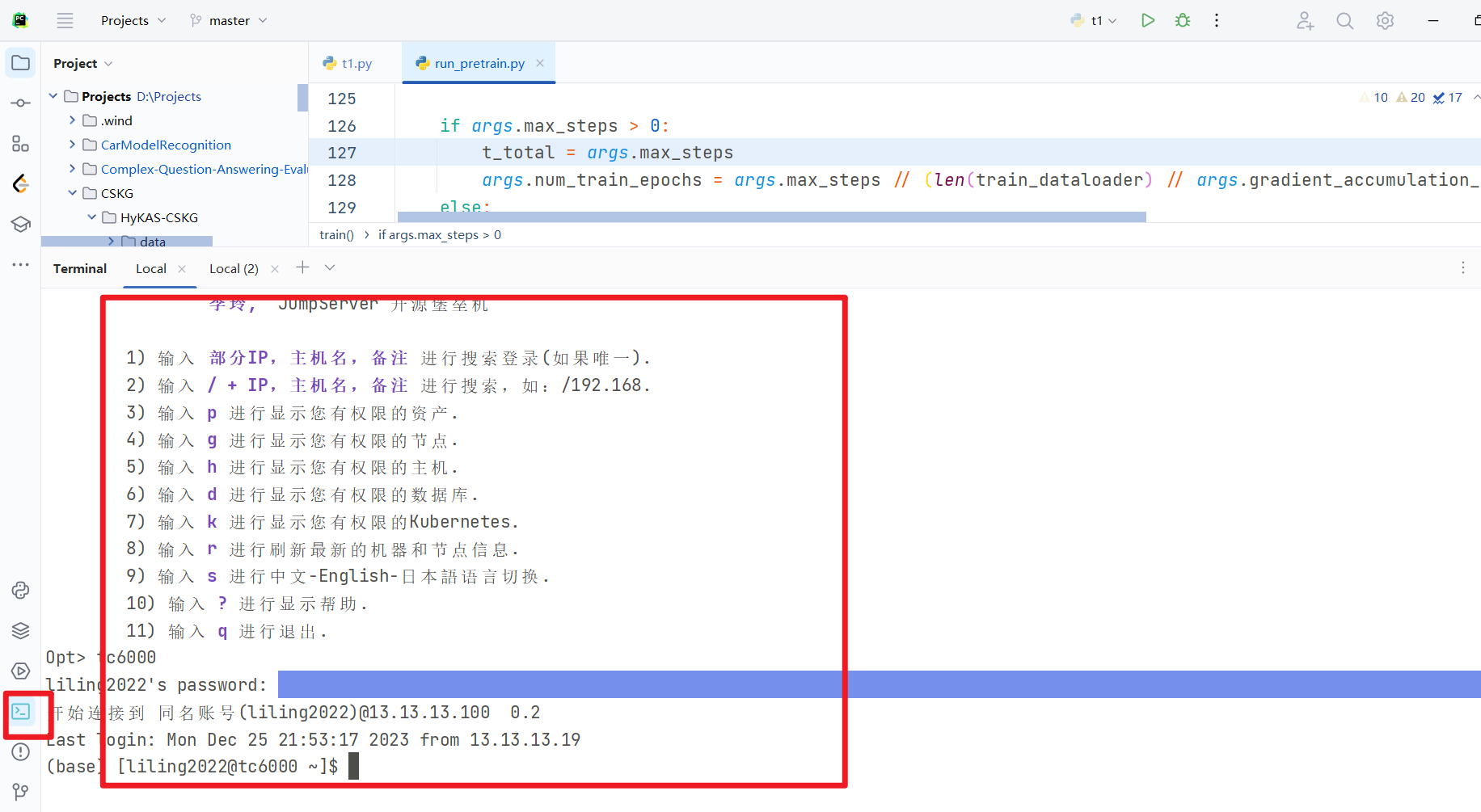
Task: Add a new terminal session
Action: pos(302,267)
